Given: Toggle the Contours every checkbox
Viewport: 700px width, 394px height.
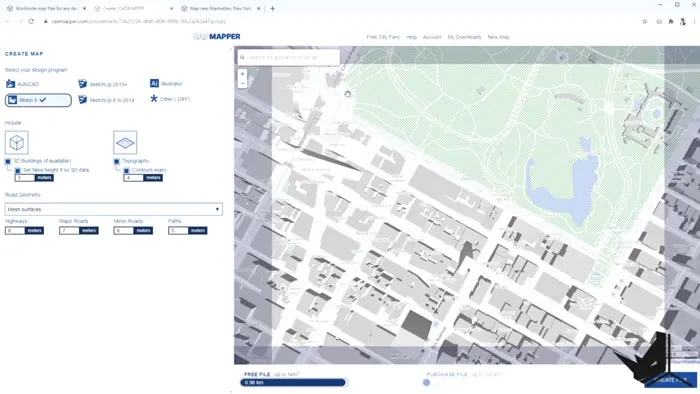Looking at the screenshot, I should [126, 170].
